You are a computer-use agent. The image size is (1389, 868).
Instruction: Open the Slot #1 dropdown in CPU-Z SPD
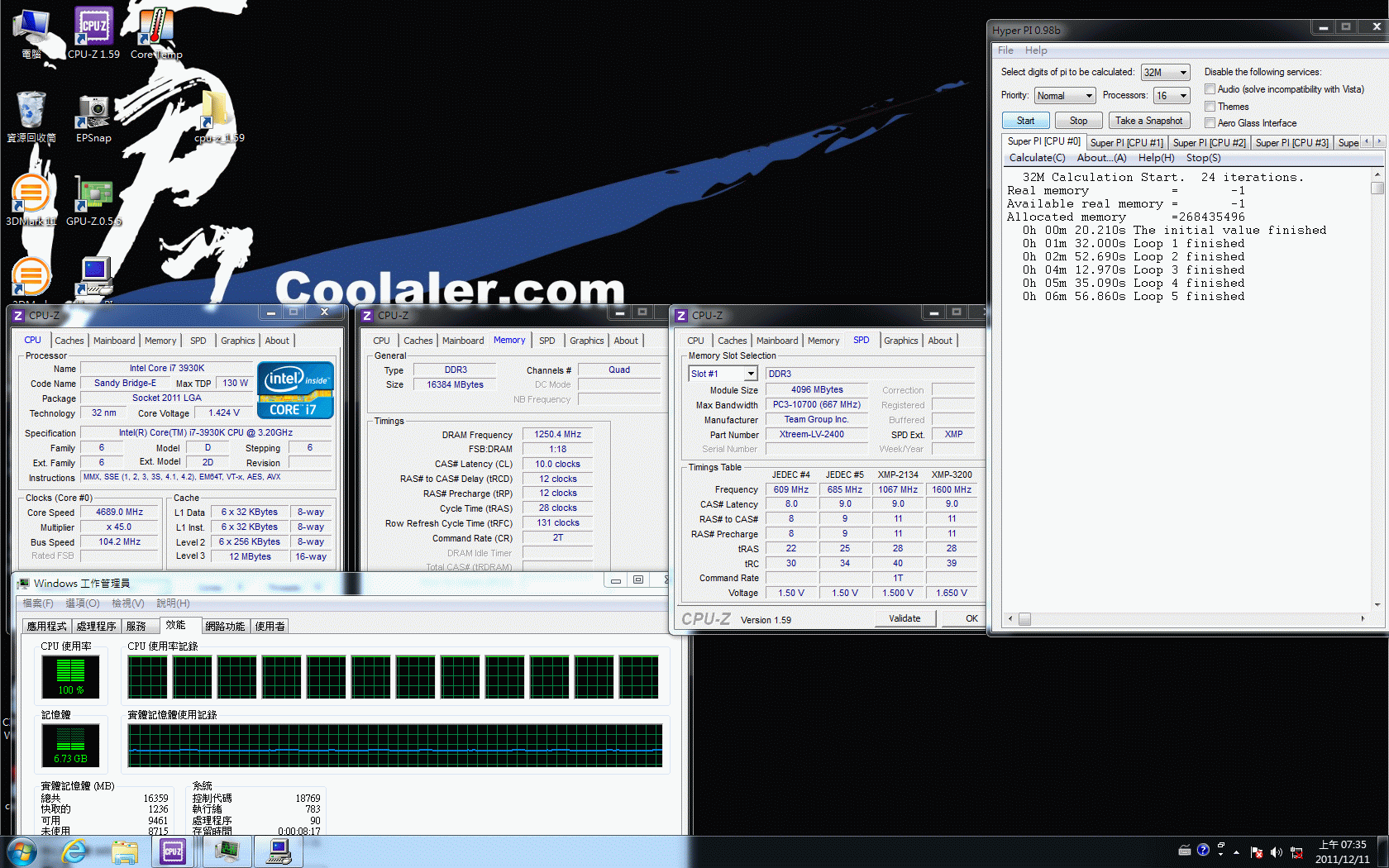[723, 374]
